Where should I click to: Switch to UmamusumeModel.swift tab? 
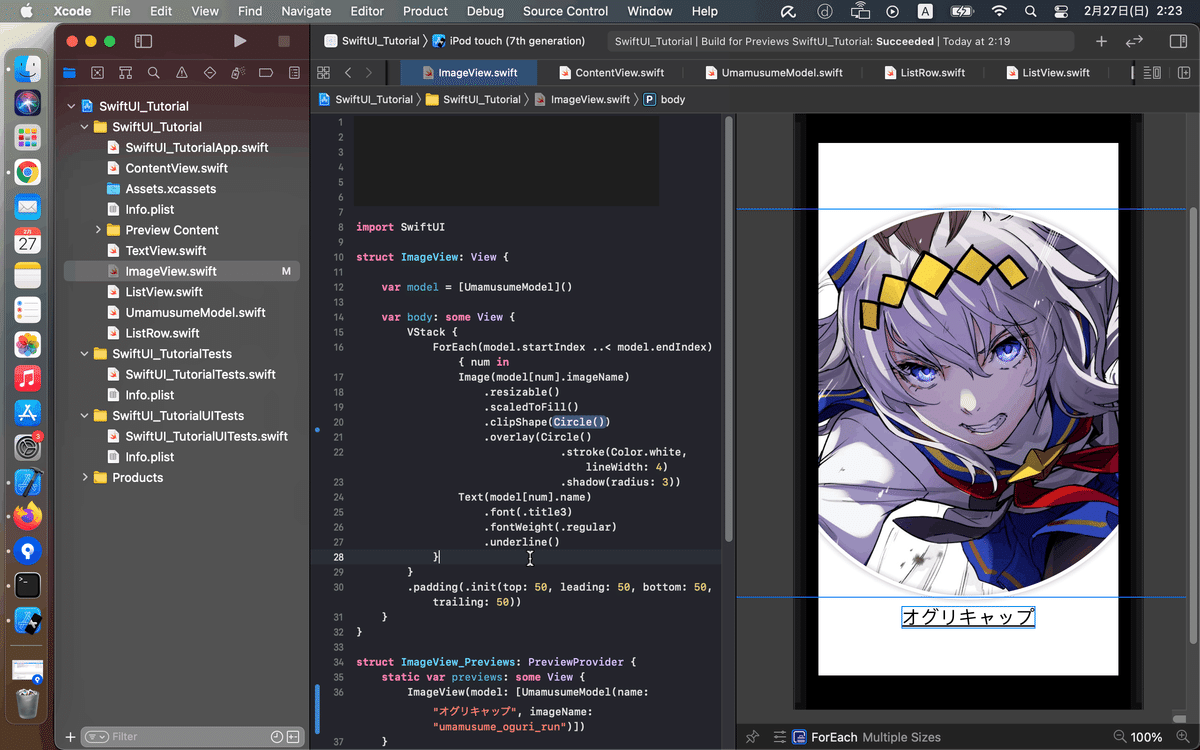(774, 73)
